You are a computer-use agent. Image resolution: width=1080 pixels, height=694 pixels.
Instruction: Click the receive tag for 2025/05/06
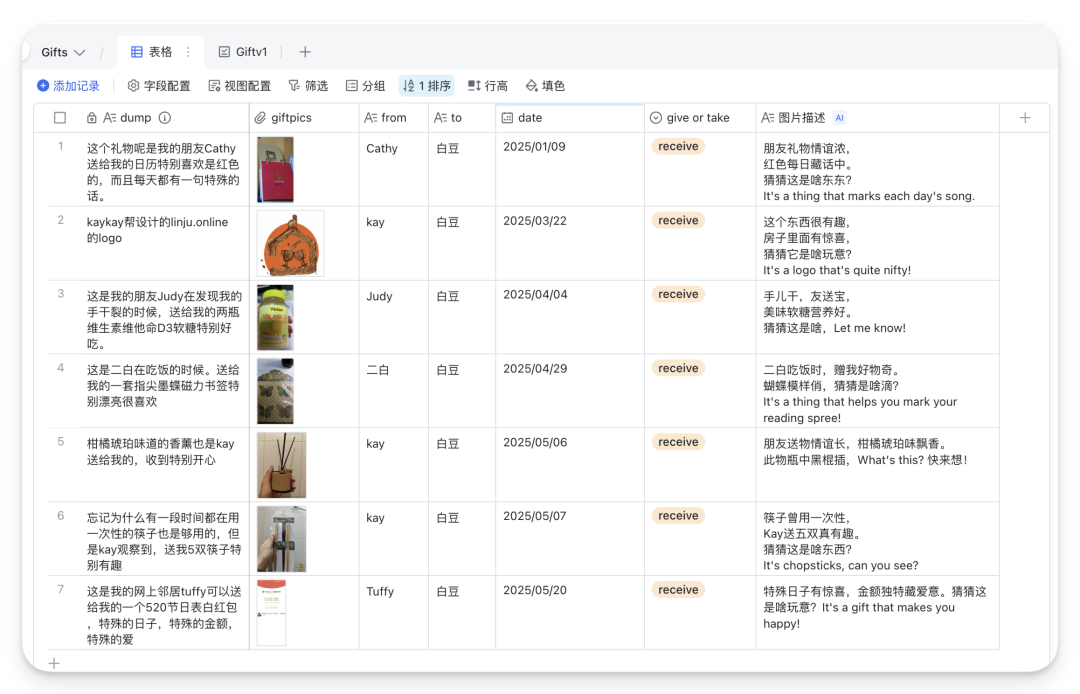[x=678, y=442]
